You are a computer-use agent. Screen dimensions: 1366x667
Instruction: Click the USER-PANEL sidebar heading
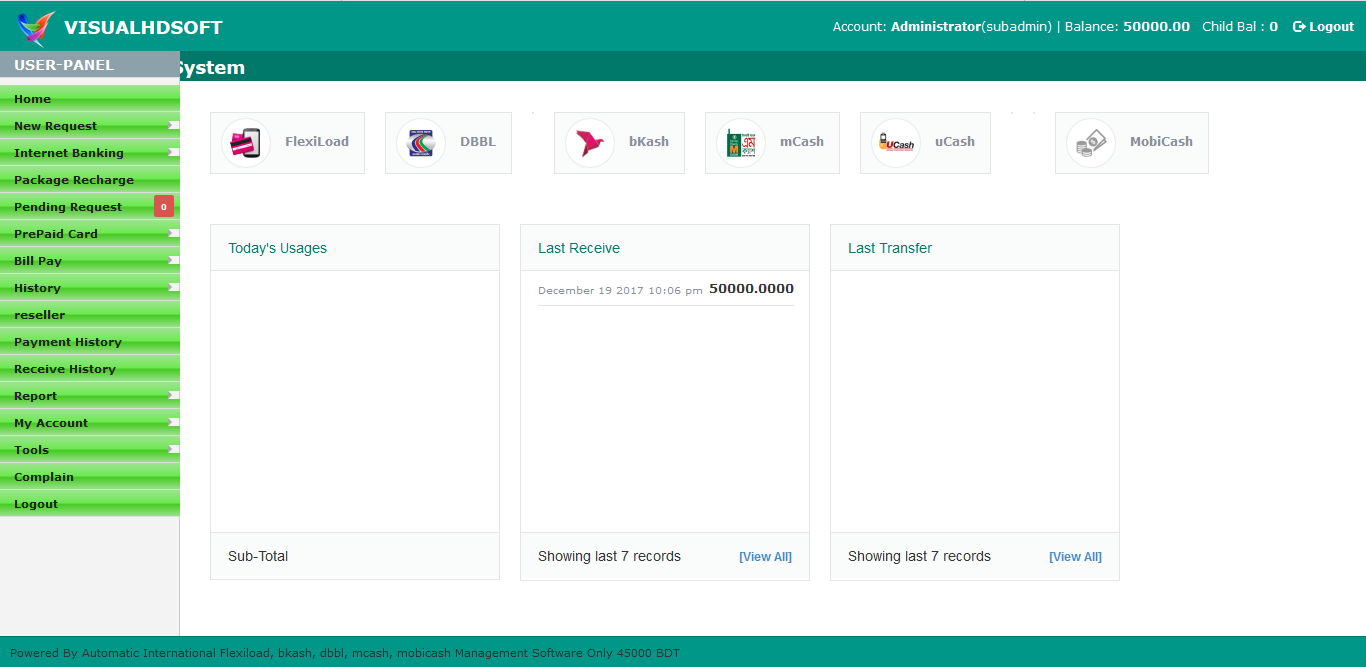pos(64,65)
